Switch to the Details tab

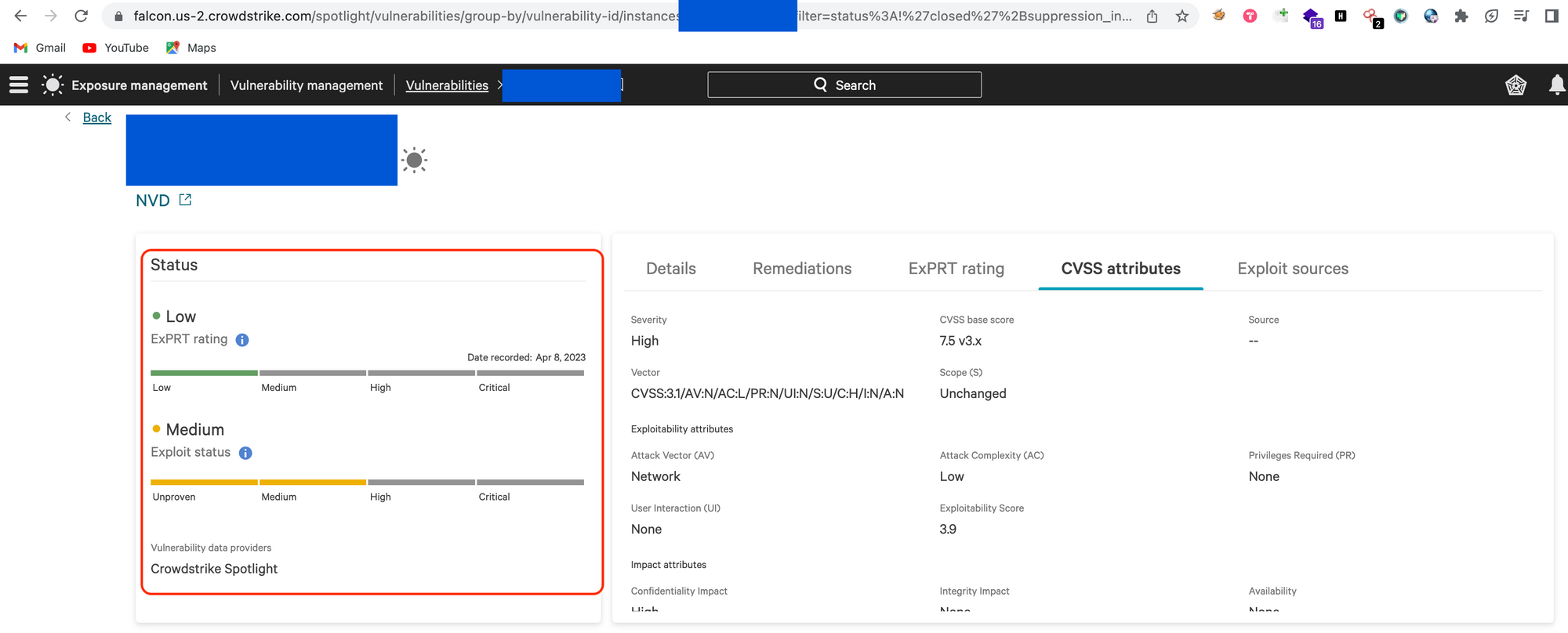[671, 269]
